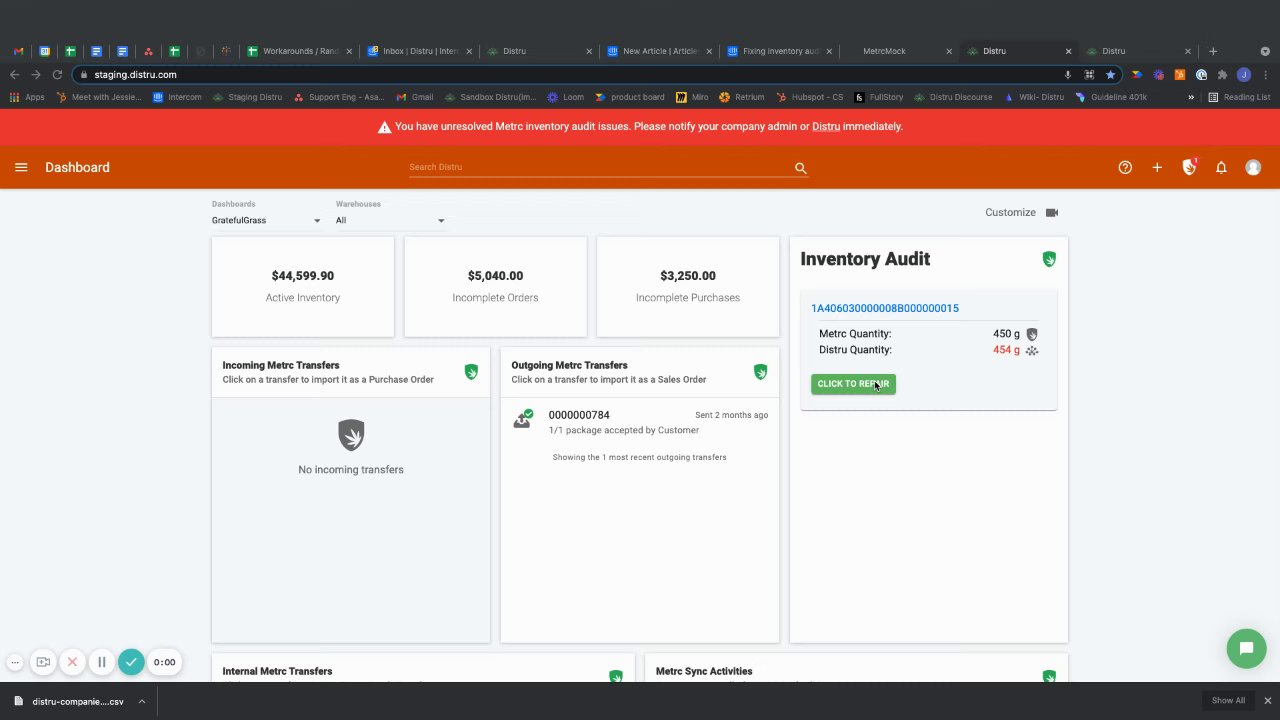Open the hamburger navigation menu
Screen dimensions: 1280x720
(x=21, y=167)
